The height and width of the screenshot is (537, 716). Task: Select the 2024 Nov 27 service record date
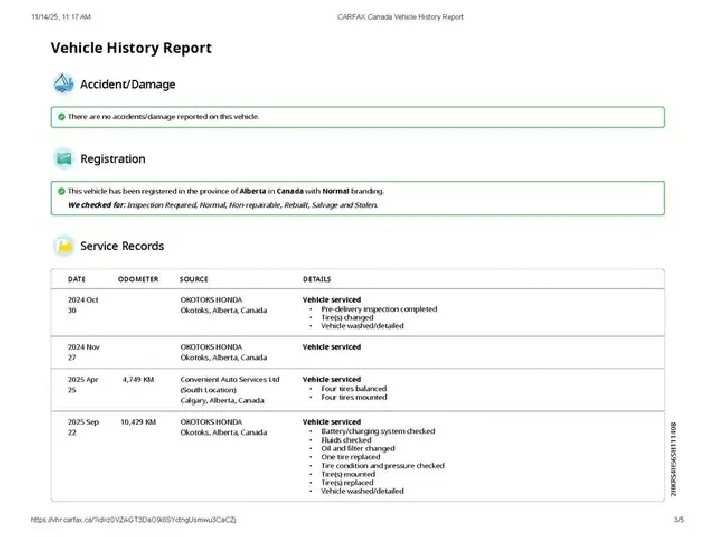click(x=83, y=352)
